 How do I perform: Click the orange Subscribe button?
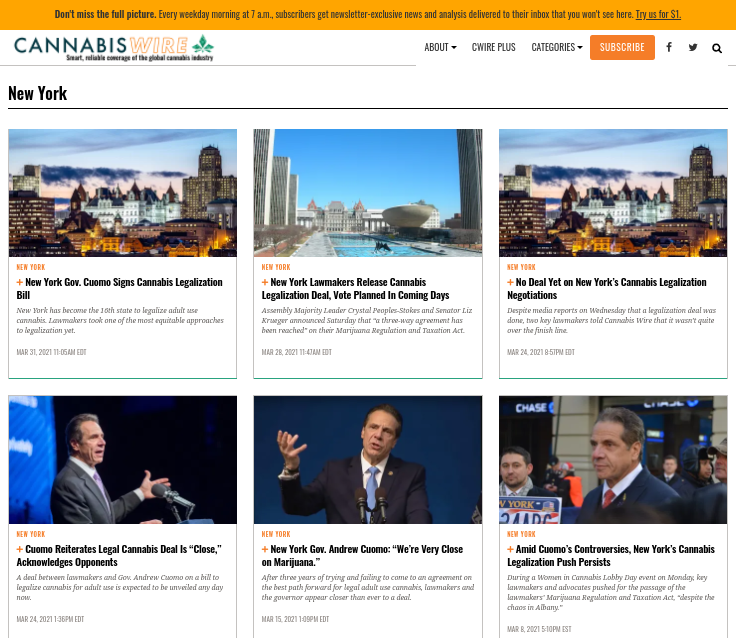point(622,47)
